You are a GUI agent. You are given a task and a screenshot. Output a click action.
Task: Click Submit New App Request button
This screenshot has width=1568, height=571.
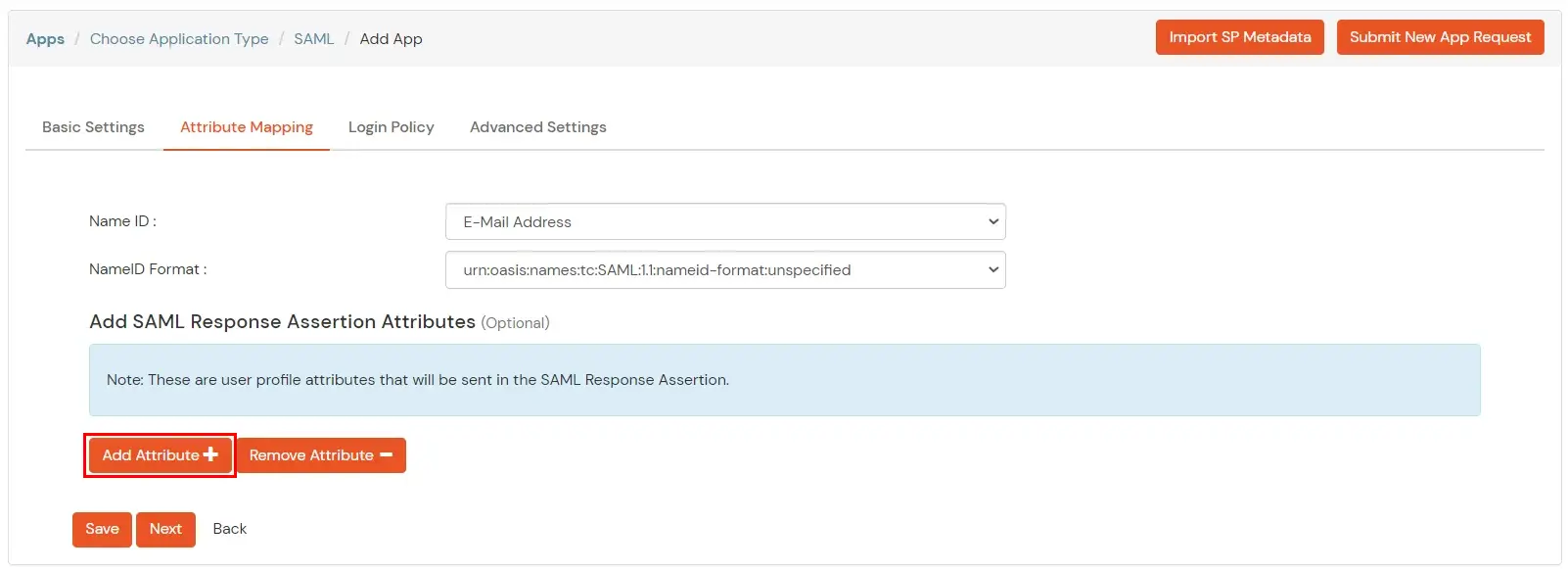point(1440,37)
